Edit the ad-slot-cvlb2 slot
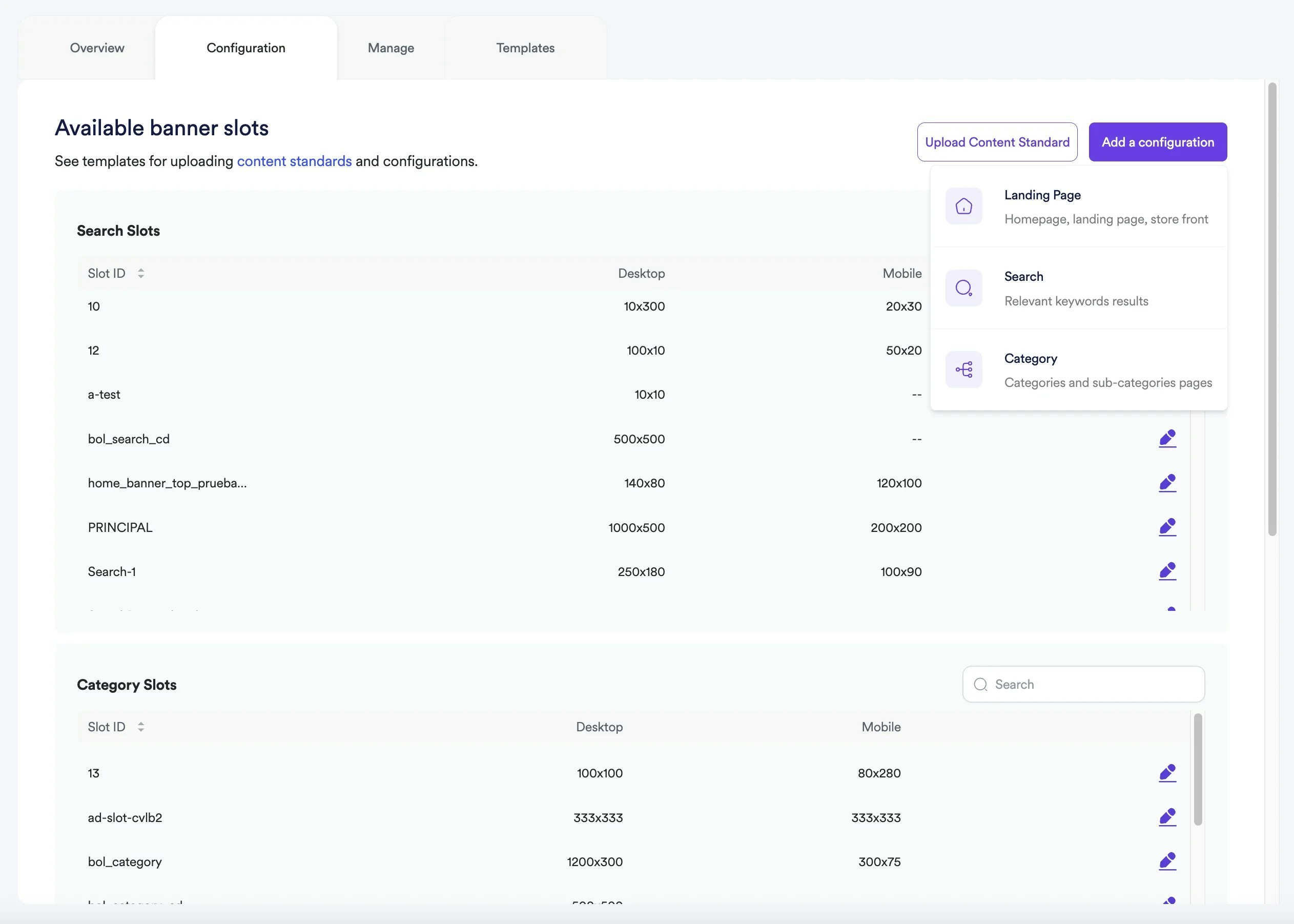 (1168, 817)
